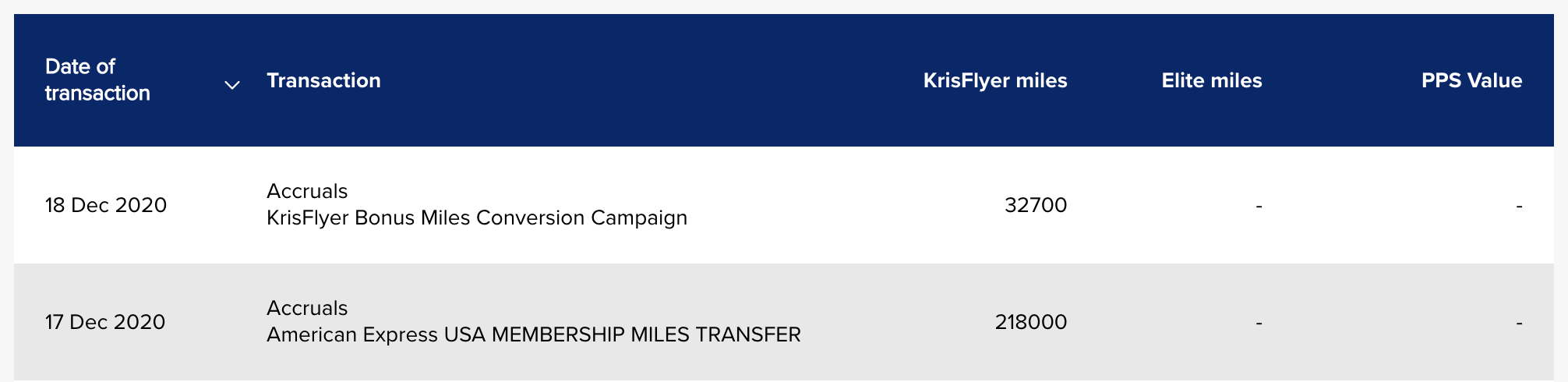The image size is (1568, 382).
Task: Select KrisFlyer Bonus Miles Conversion Campaign text
Action: coord(476,218)
